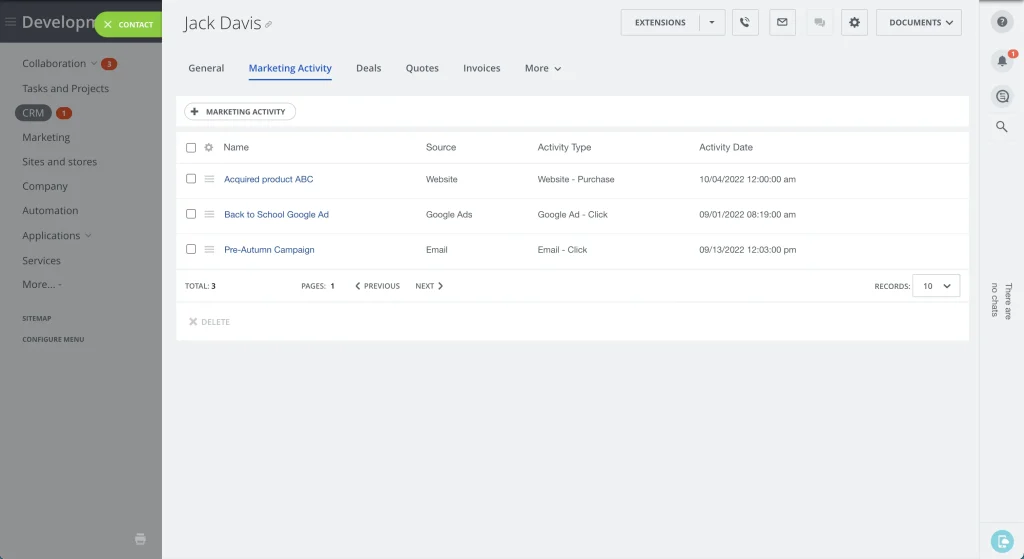Expand the More... sidebar item

[x=42, y=284]
